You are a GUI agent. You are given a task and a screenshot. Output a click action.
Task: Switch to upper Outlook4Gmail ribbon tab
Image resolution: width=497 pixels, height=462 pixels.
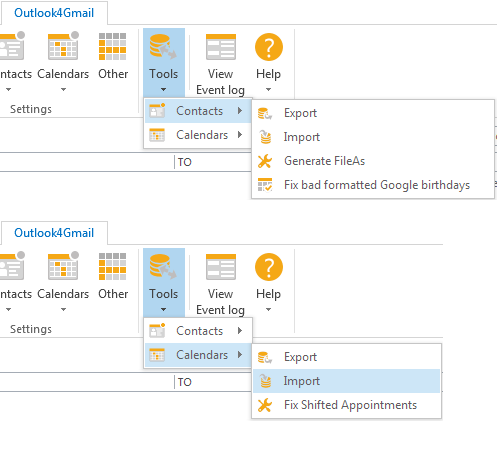point(54,13)
